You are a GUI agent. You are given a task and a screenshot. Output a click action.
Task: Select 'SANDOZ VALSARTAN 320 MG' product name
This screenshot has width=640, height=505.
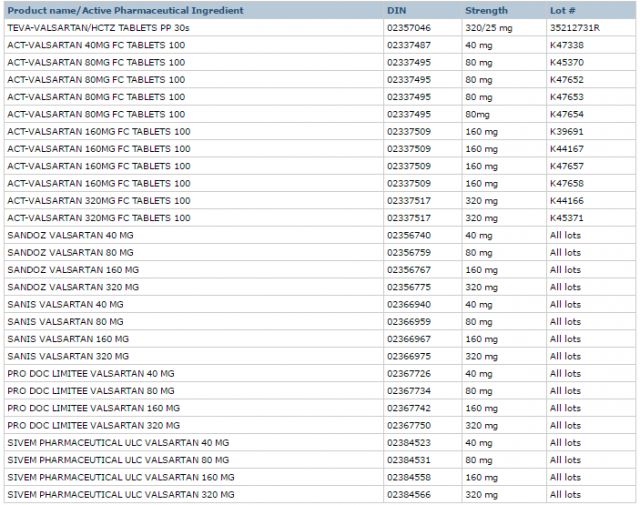(x=73, y=287)
